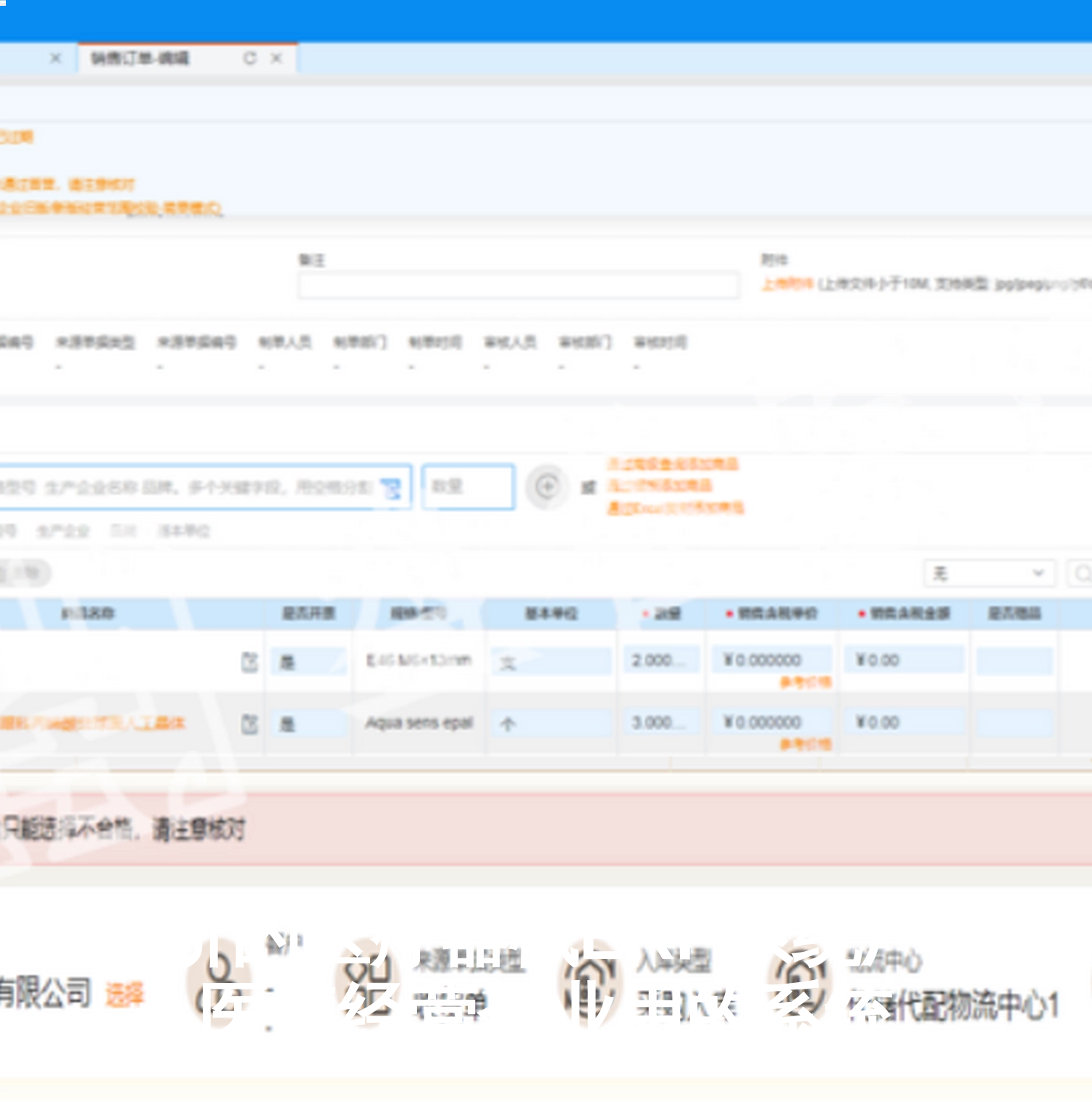Open 是否开票 dropdown in the 2.000 quantity row
This screenshot has width=1092, height=1101.
[x=308, y=661]
